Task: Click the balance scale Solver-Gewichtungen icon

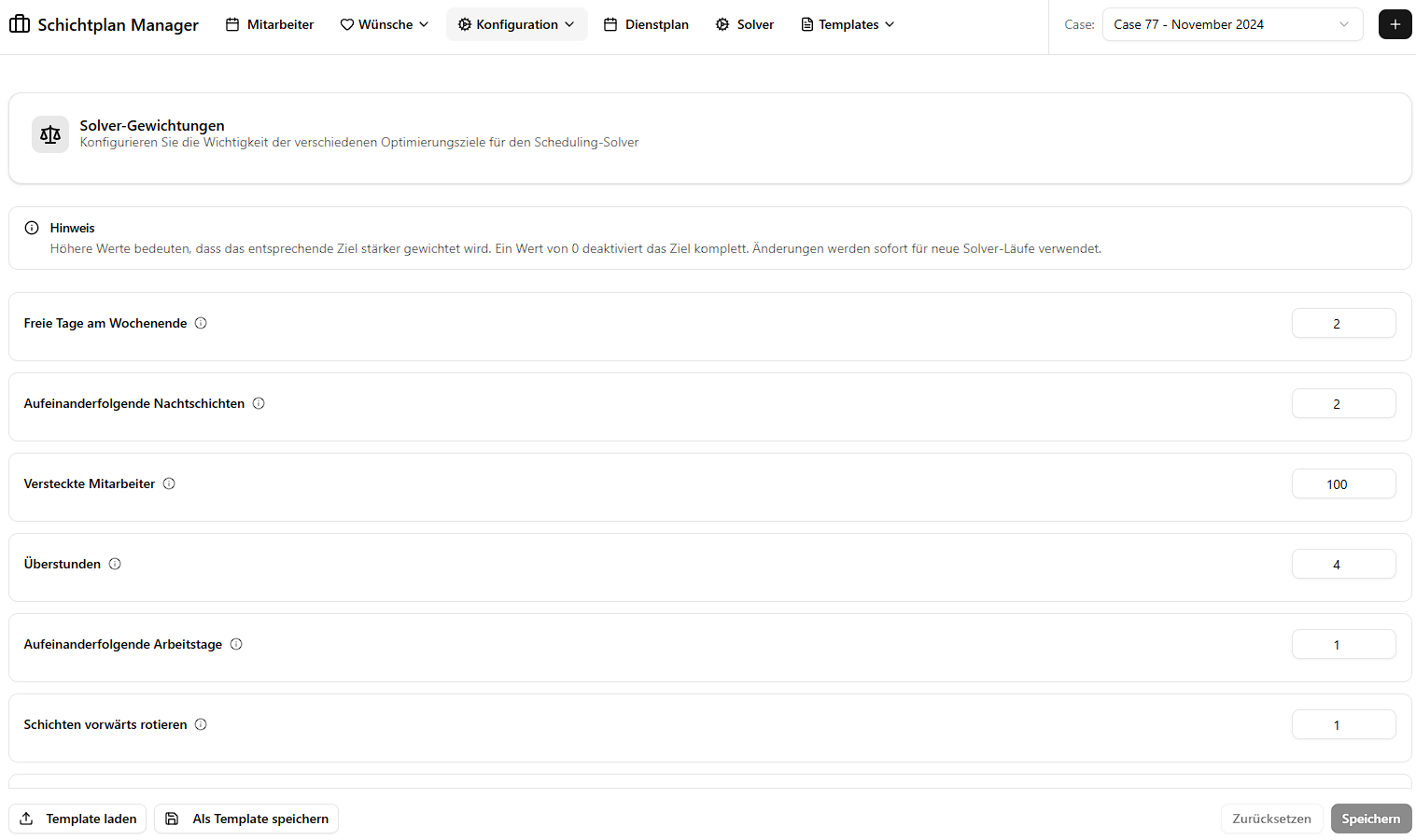Action: (x=50, y=134)
